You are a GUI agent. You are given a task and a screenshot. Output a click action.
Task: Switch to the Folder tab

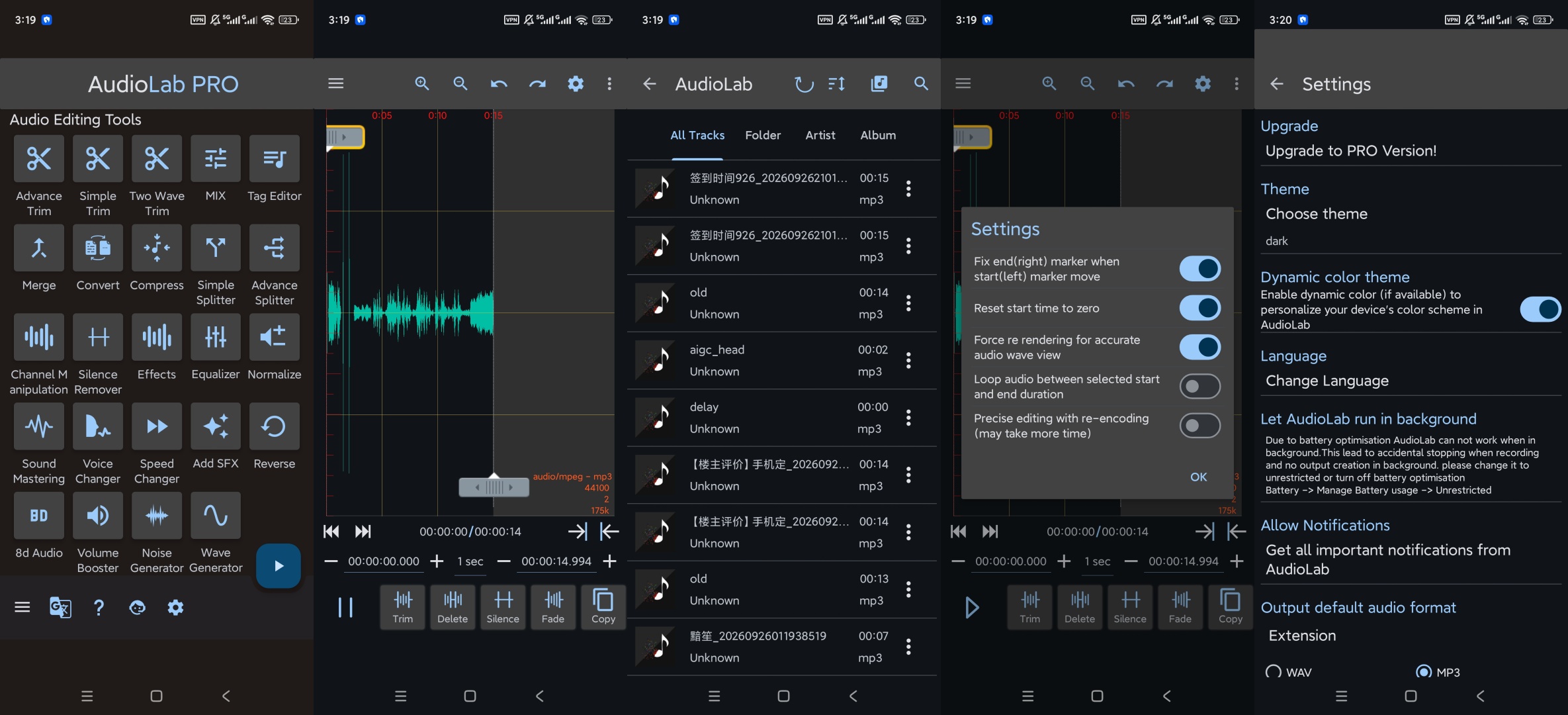[763, 135]
